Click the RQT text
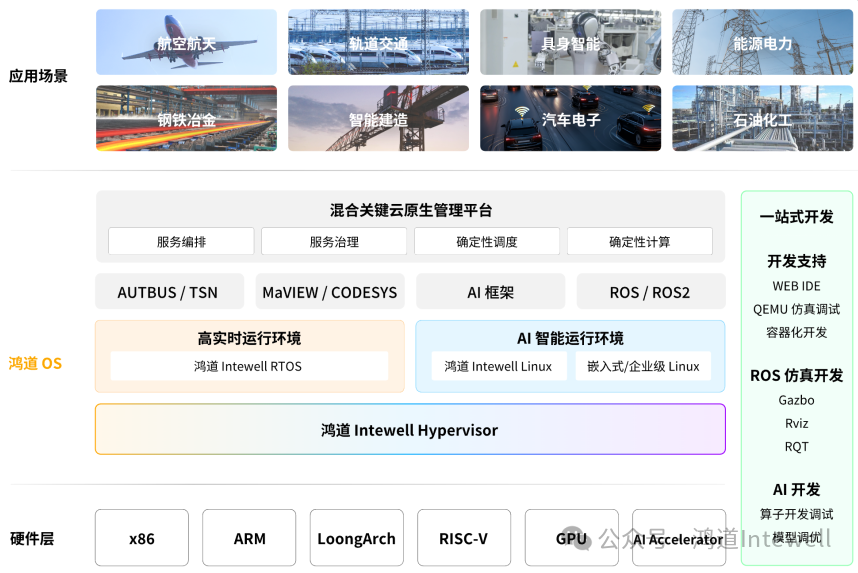The image size is (858, 573). (797, 447)
